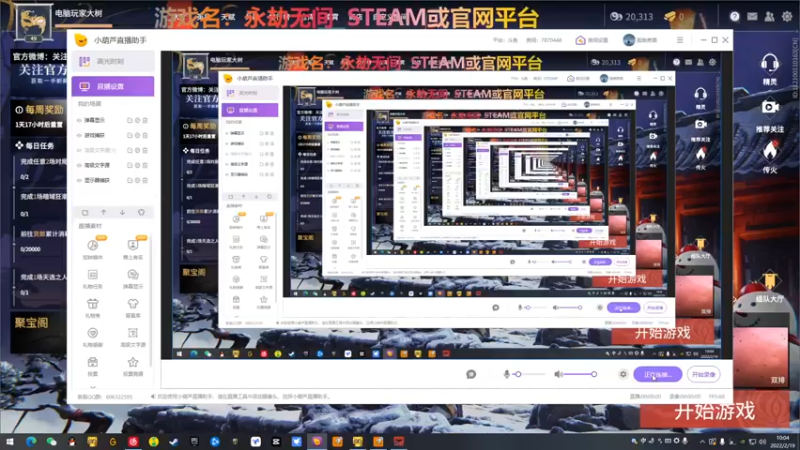Toggle visibility eye of 弹幕显示 scene
This screenshot has height=450, width=800.
(79, 120)
